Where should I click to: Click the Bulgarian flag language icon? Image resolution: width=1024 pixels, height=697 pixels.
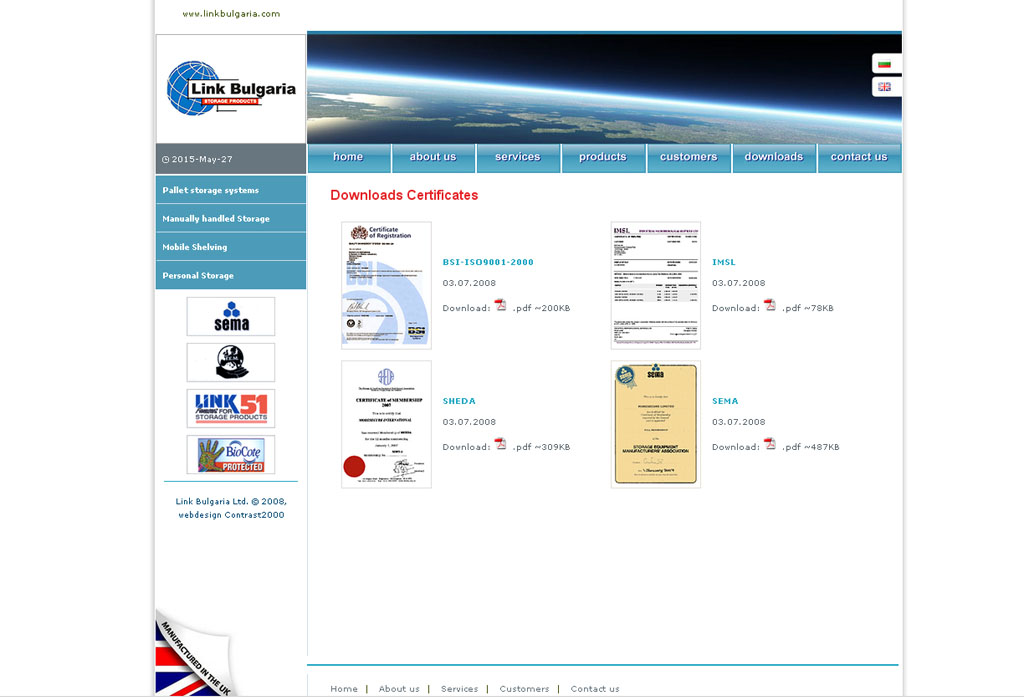tap(884, 64)
